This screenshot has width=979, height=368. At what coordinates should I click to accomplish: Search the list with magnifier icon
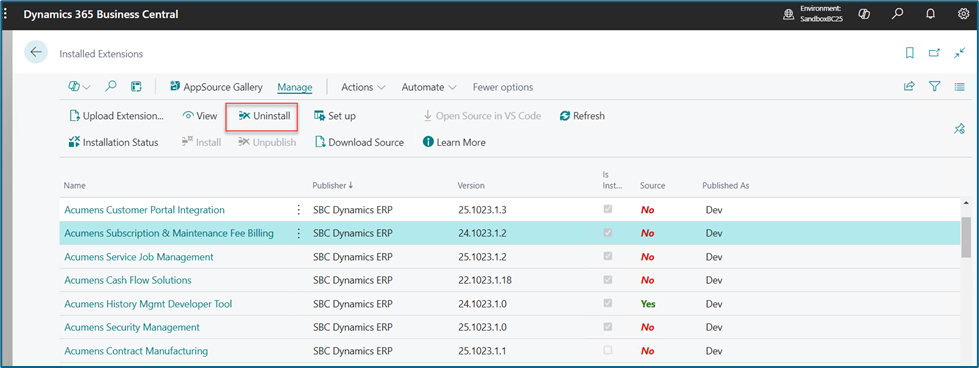[x=111, y=87]
